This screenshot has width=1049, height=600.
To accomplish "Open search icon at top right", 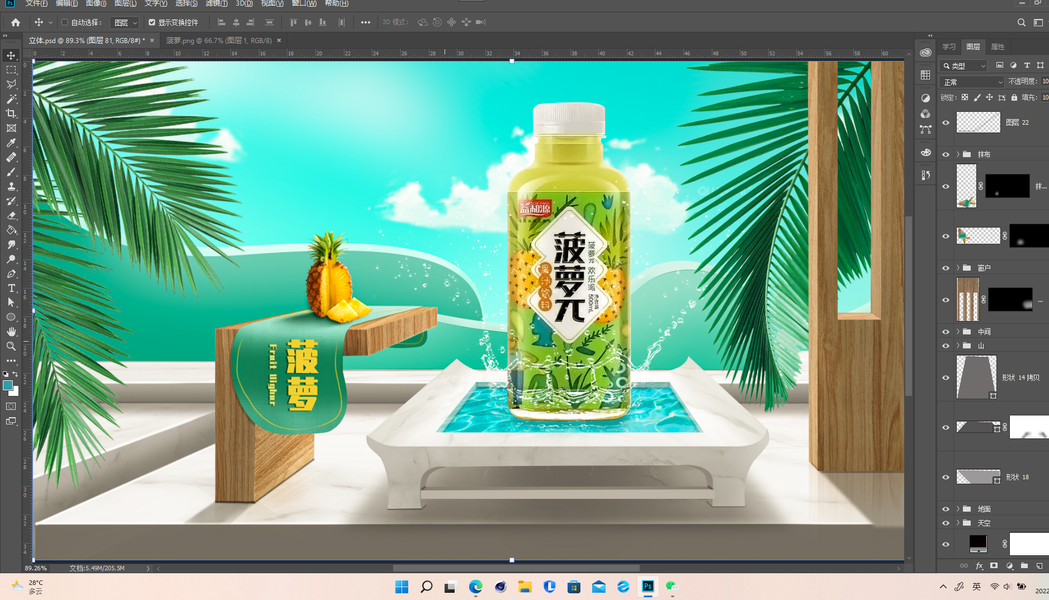I will click(x=1022, y=22).
